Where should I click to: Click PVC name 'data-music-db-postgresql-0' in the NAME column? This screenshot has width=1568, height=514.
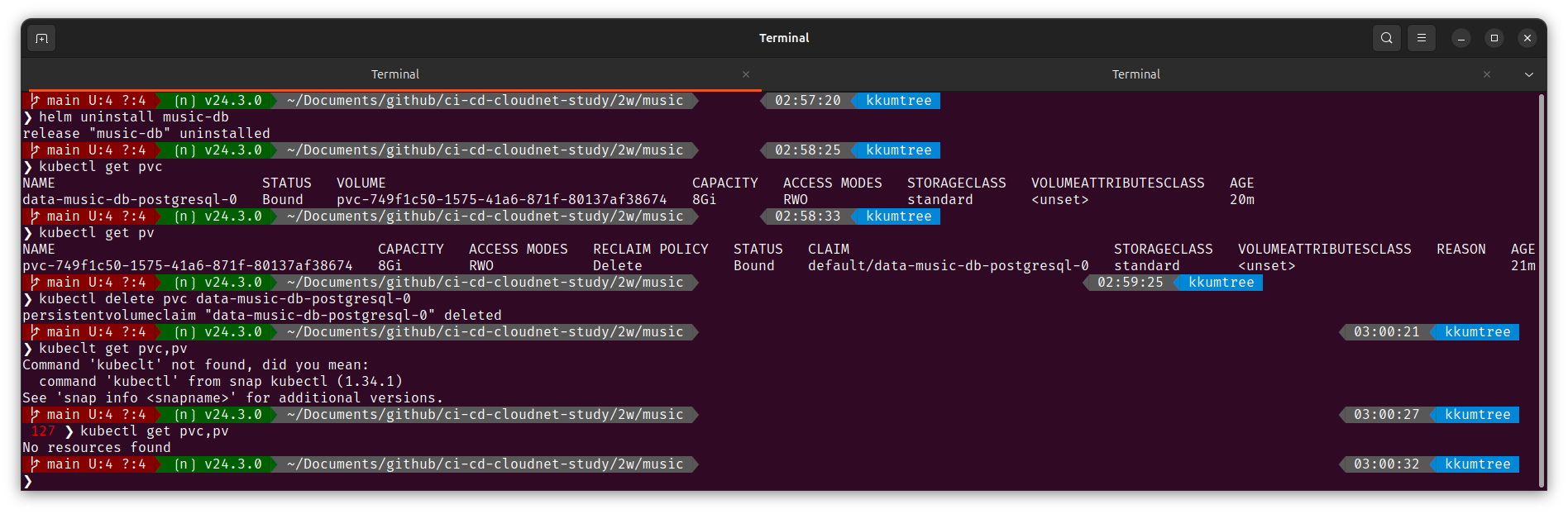pyautogui.click(x=130, y=200)
